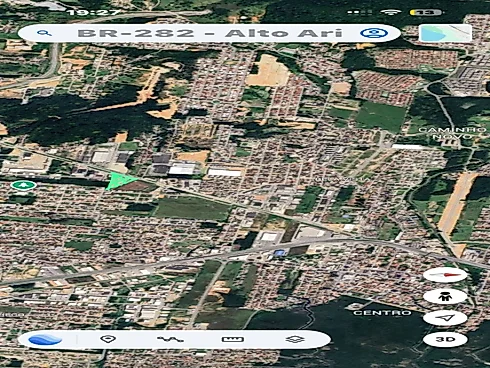Click the search field showing BR-282 - Alto Ari
490x368 pixels.
click(209, 33)
